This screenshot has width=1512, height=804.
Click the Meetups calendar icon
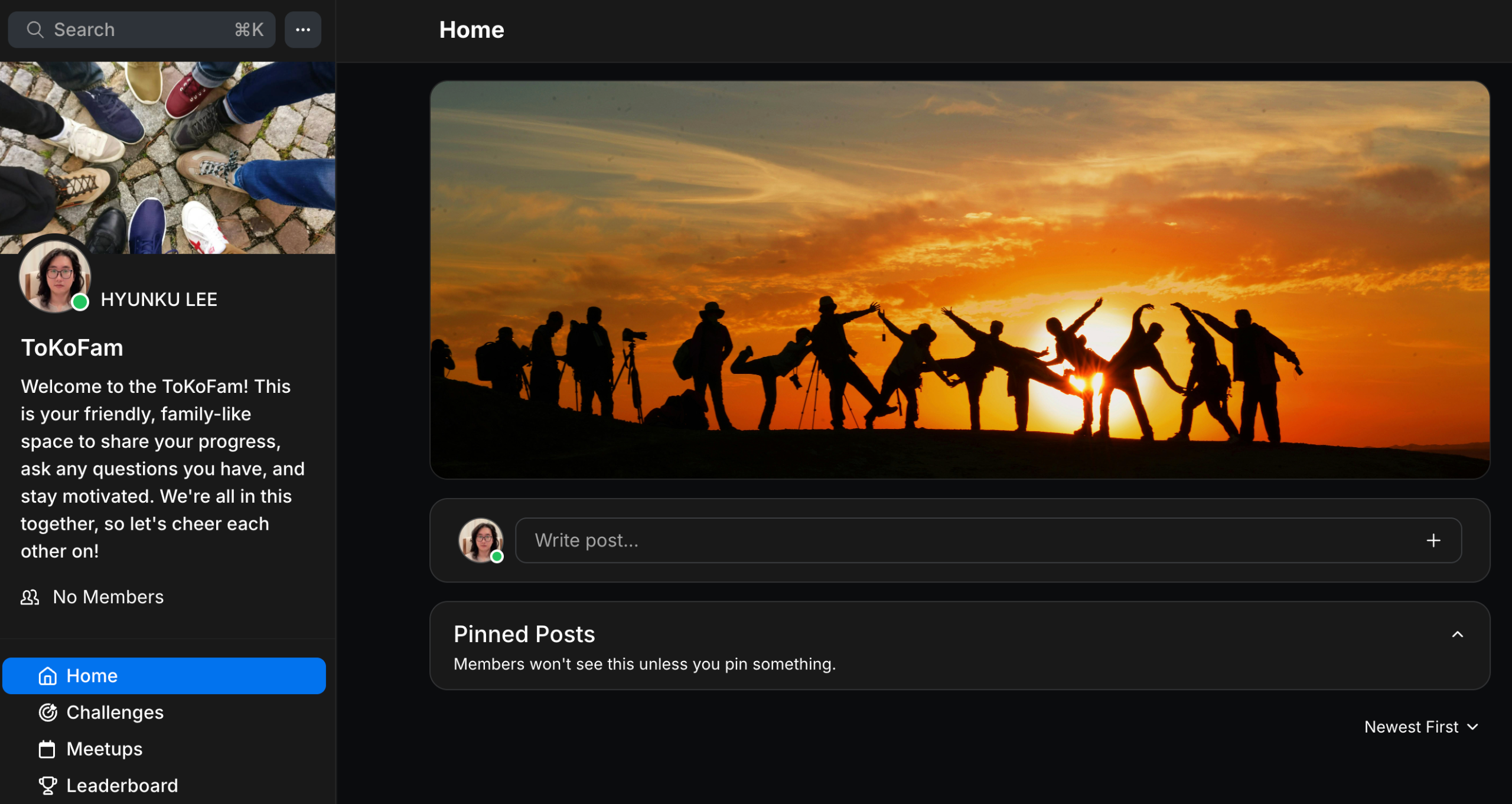[x=47, y=748]
